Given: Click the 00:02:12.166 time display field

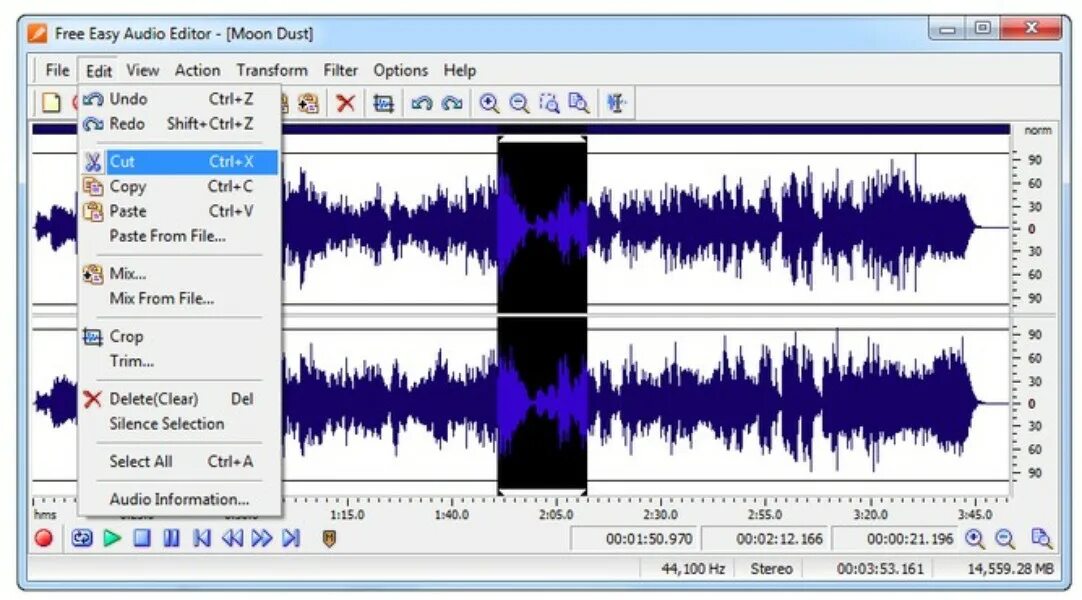Looking at the screenshot, I should pyautogui.click(x=779, y=537).
